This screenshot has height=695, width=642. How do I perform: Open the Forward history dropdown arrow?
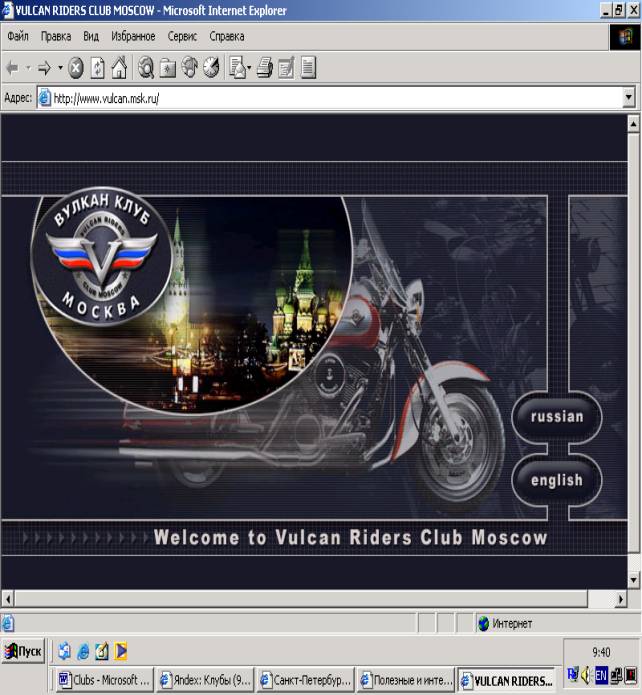click(60, 68)
